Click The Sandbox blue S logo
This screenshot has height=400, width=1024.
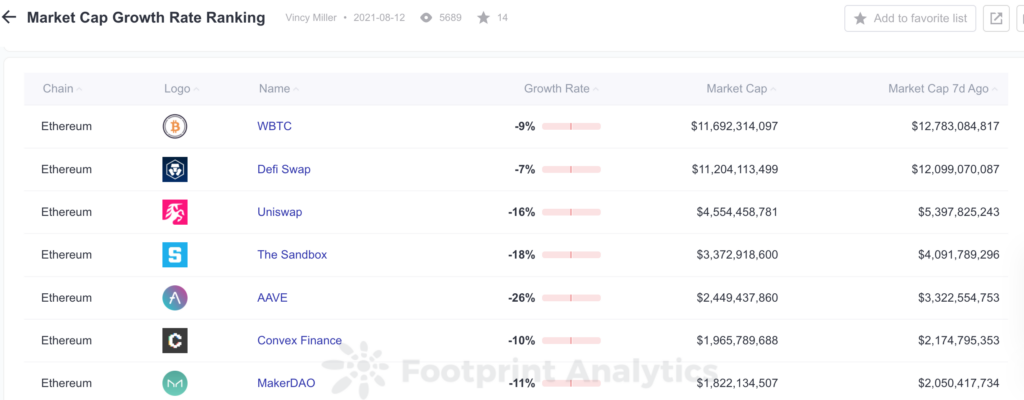[175, 255]
